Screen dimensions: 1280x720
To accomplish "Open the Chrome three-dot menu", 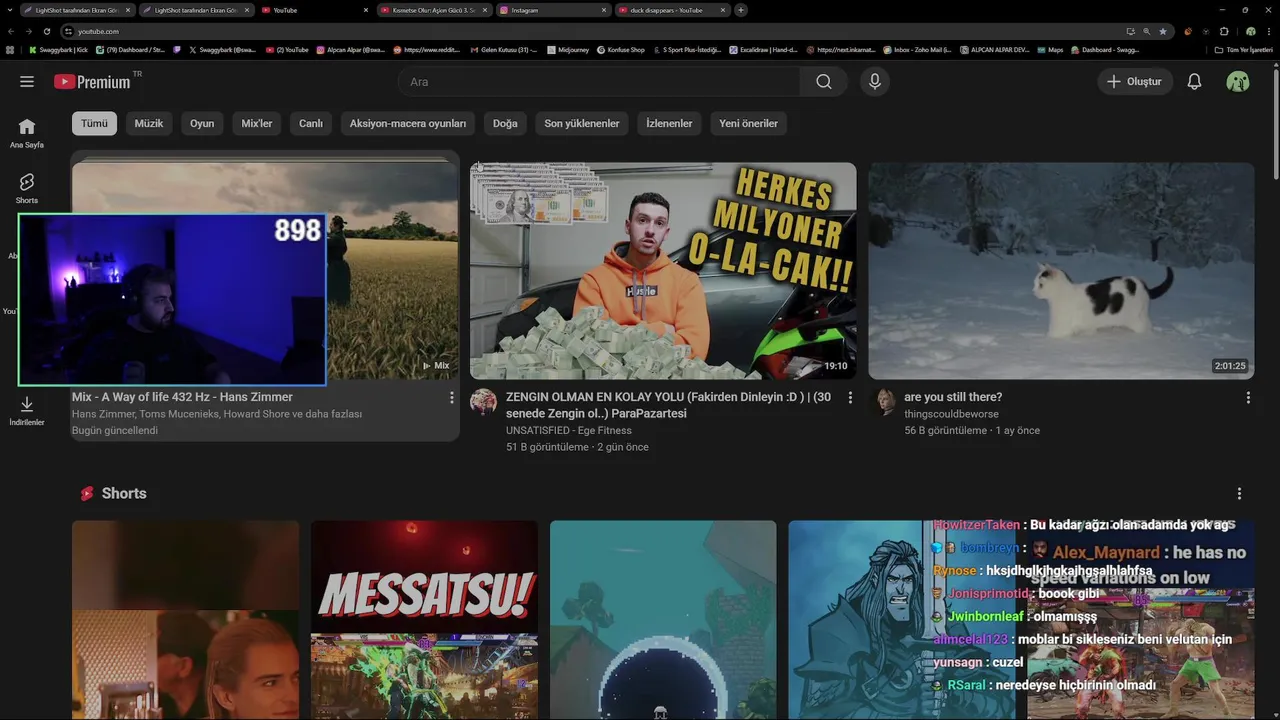I will (1268, 31).
